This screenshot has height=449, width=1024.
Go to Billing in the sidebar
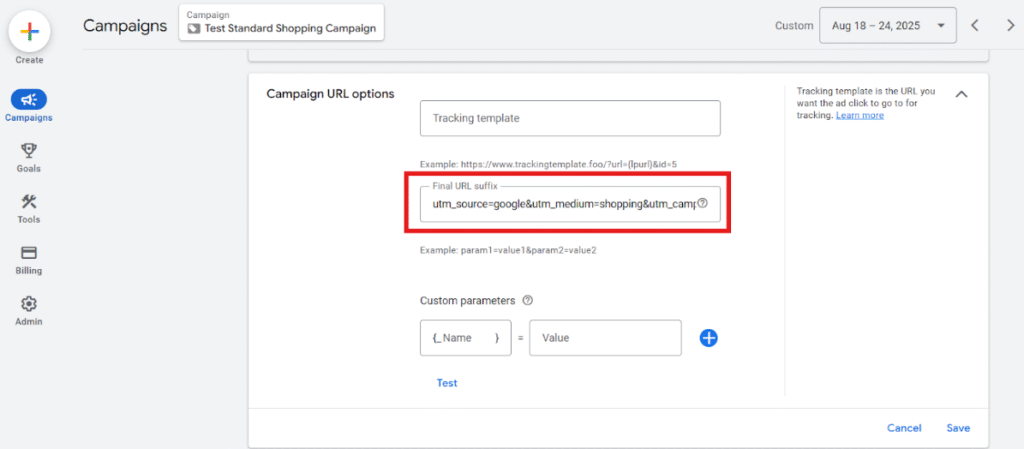tap(29, 253)
